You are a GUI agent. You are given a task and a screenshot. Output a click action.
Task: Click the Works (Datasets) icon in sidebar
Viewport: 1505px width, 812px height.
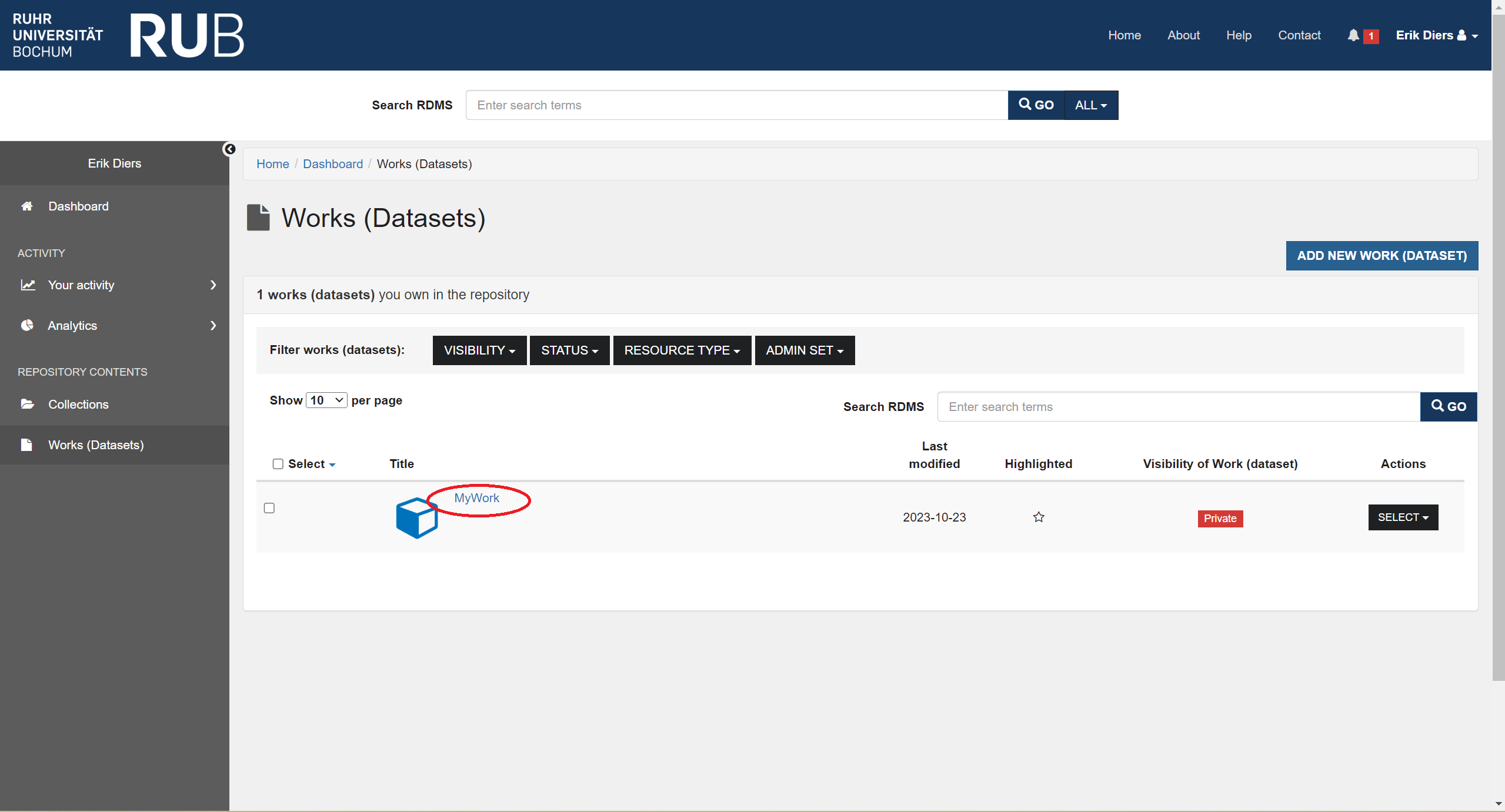pyautogui.click(x=27, y=444)
